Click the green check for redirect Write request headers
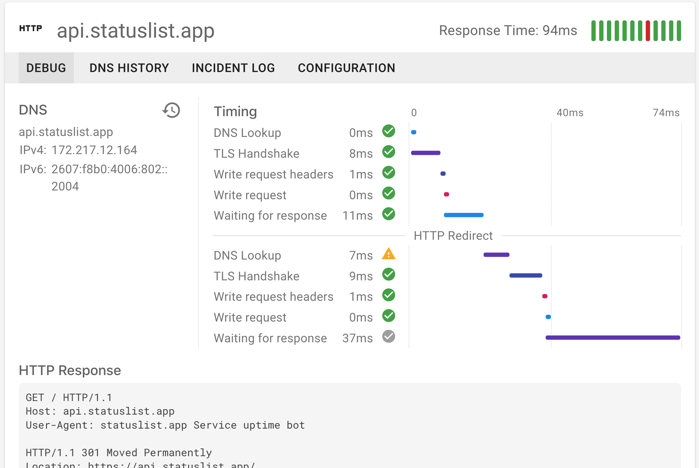This screenshot has width=699, height=468. 389,295
